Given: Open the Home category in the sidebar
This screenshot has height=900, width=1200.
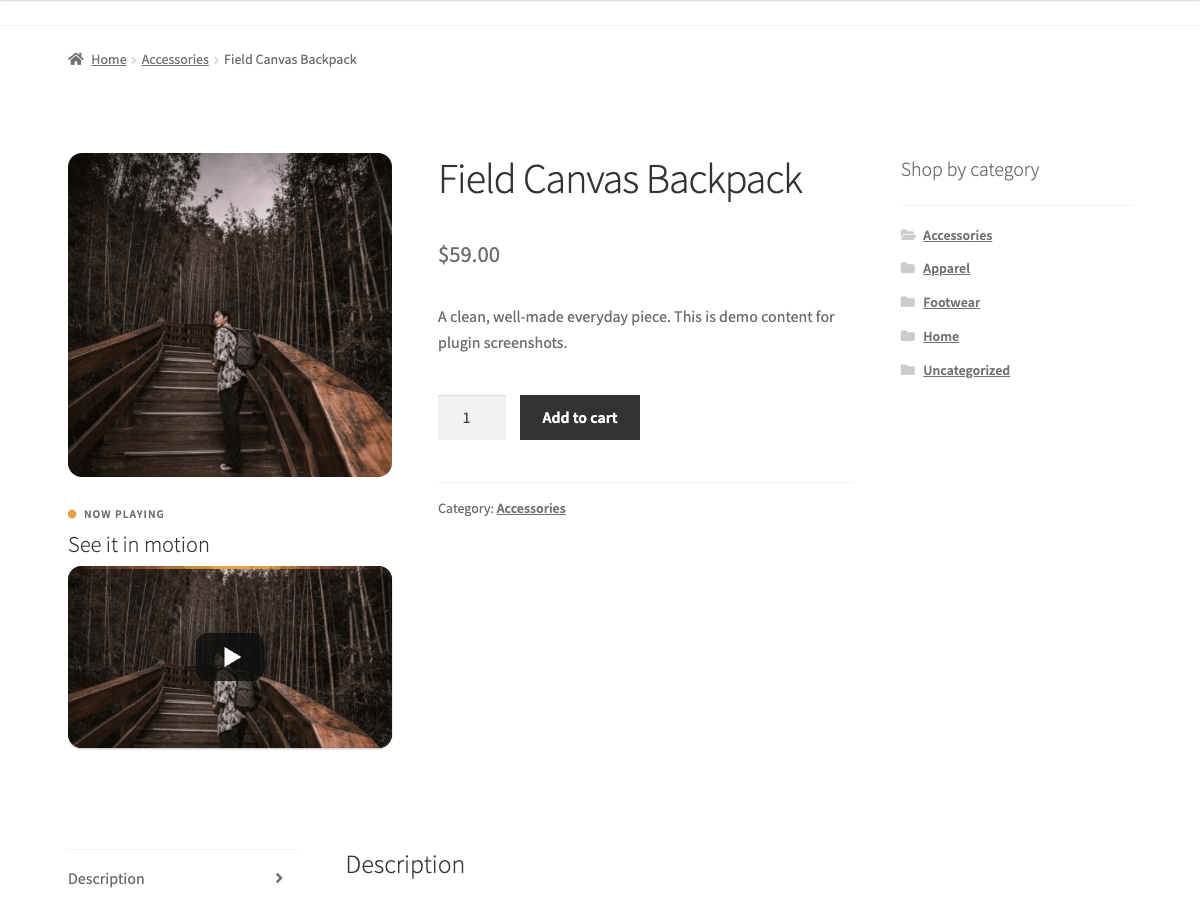Looking at the screenshot, I should [x=941, y=336].
